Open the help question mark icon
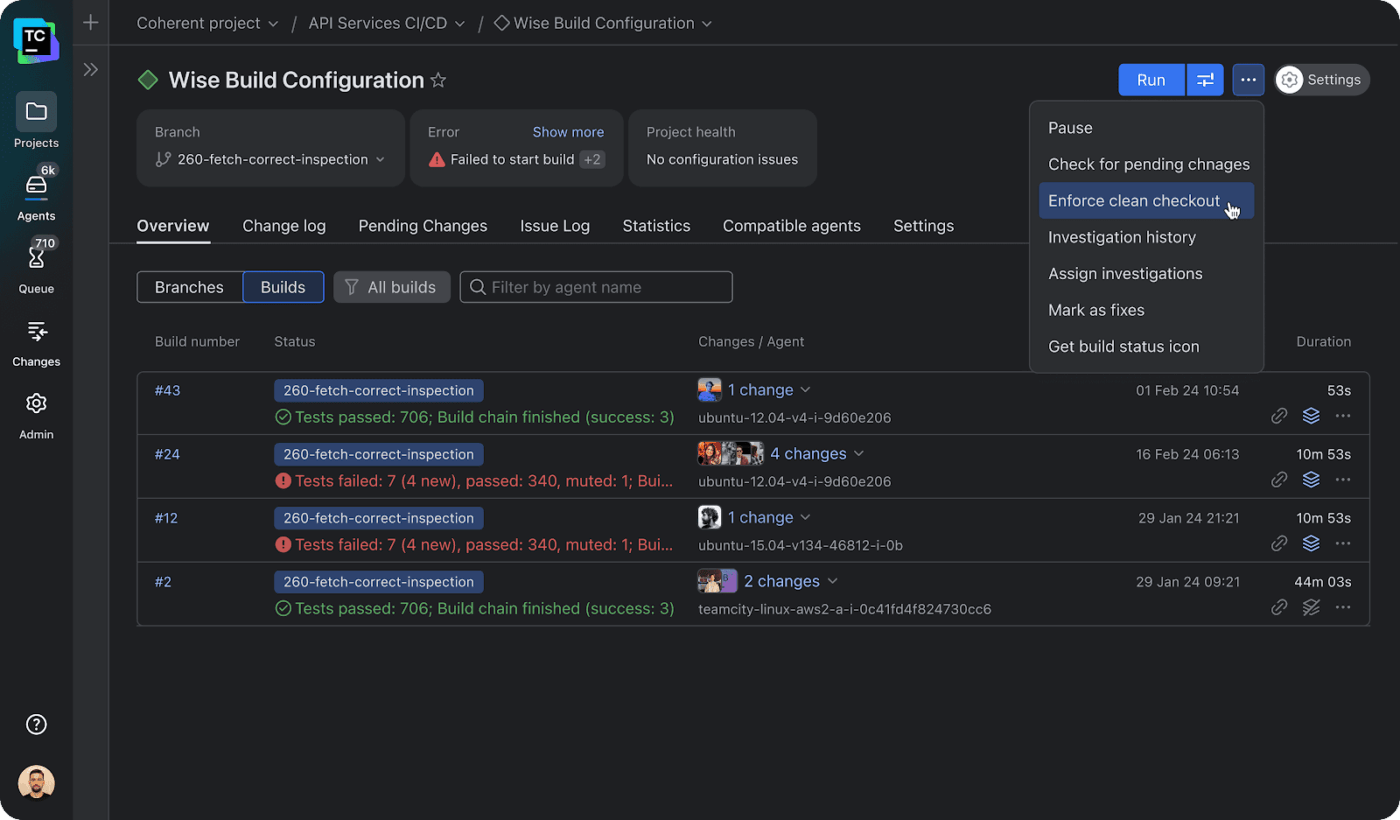This screenshot has width=1400, height=820. tap(36, 725)
